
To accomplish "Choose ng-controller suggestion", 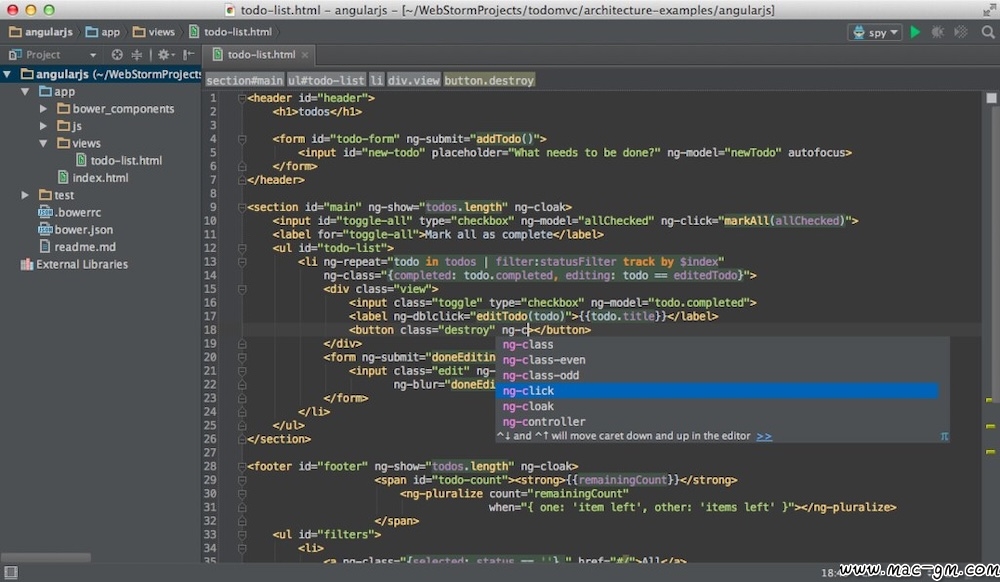I will (x=717, y=421).
